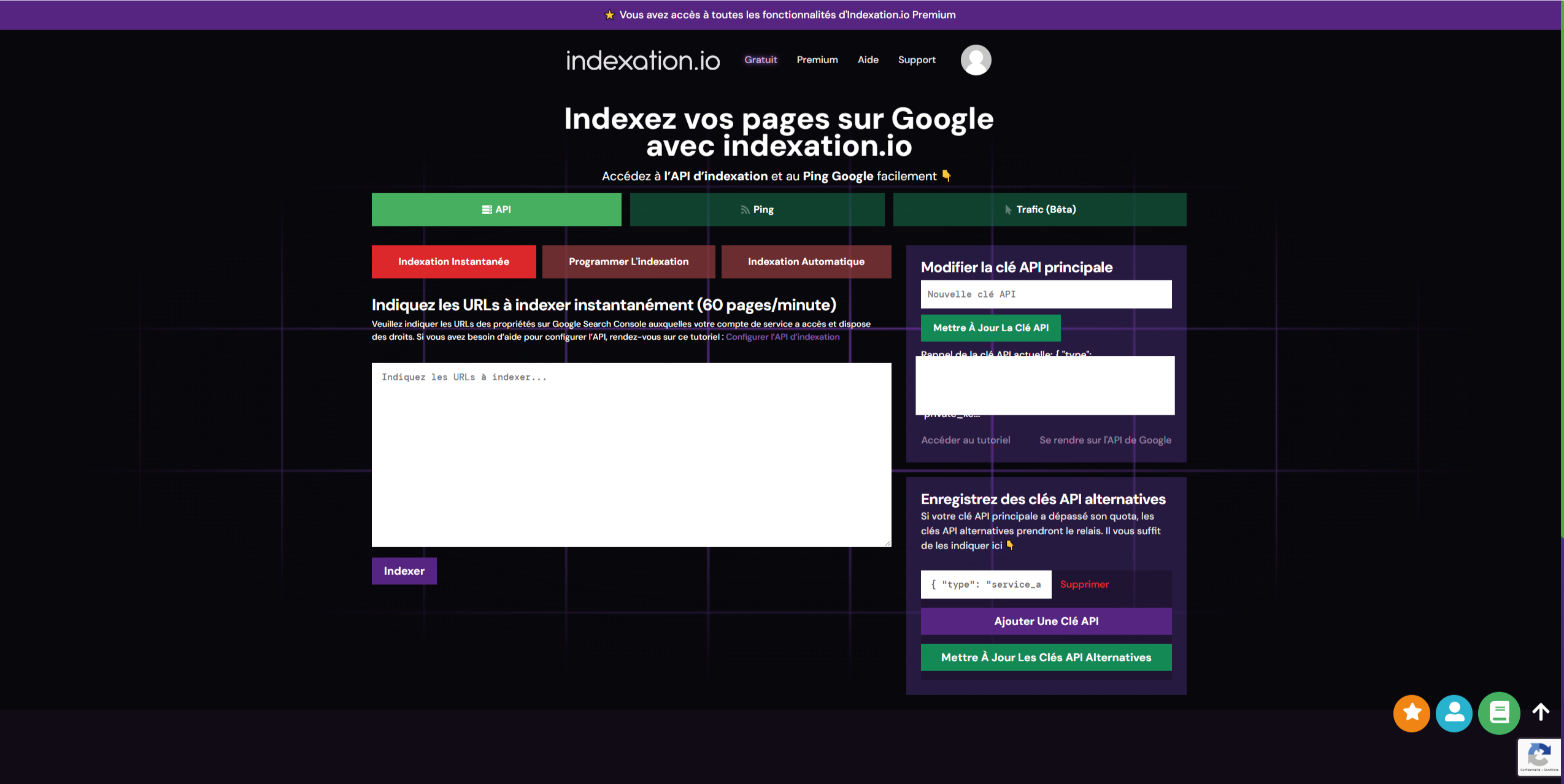
Task: Select Indexation Instantanée mode
Action: (x=453, y=262)
